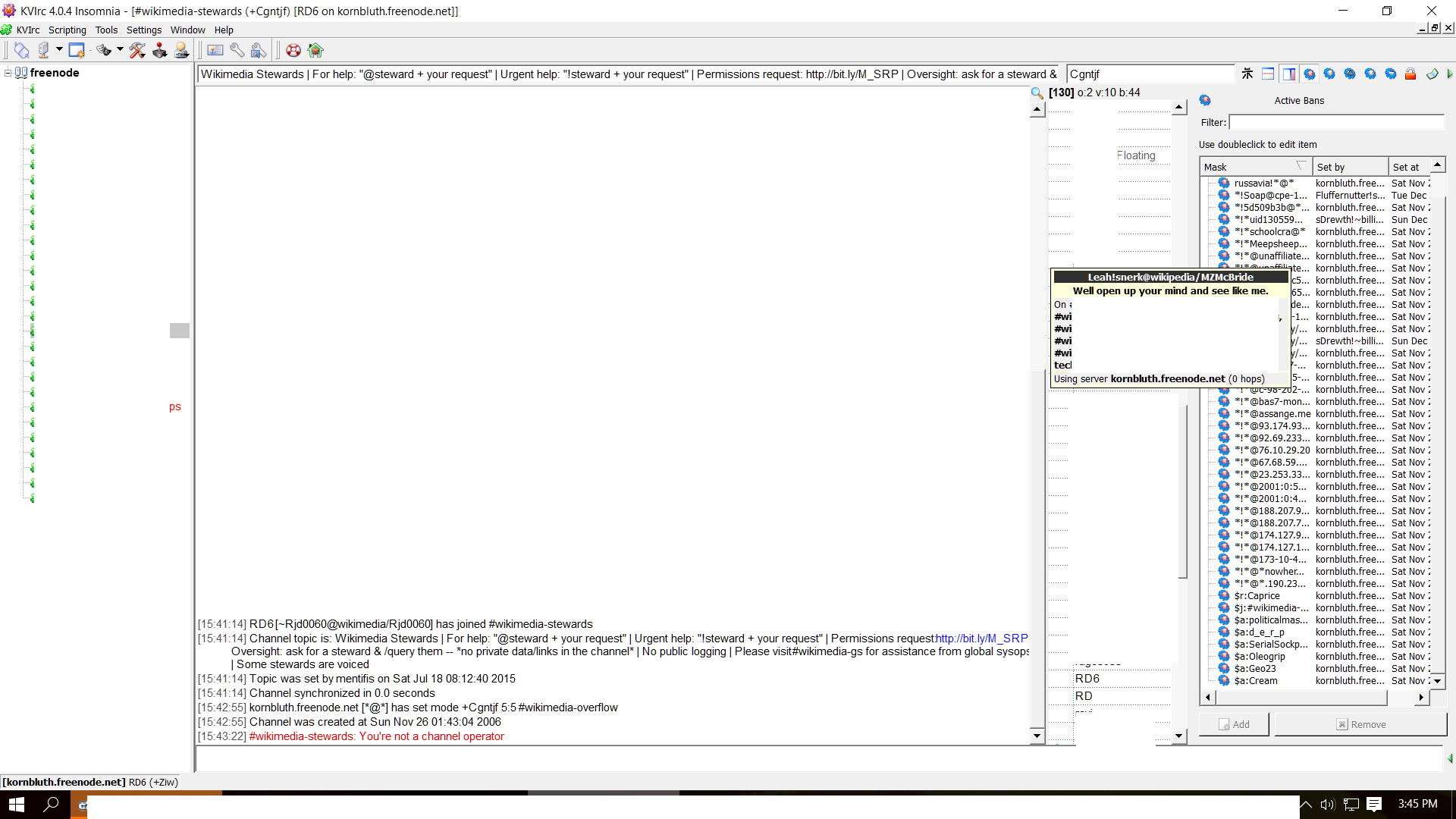Viewport: 1456px width, 819px height.
Task: Open the lifebuoy help icon
Action: [293, 50]
